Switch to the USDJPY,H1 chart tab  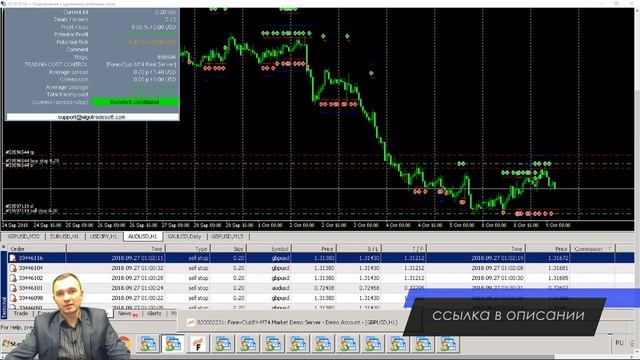click(x=103, y=237)
